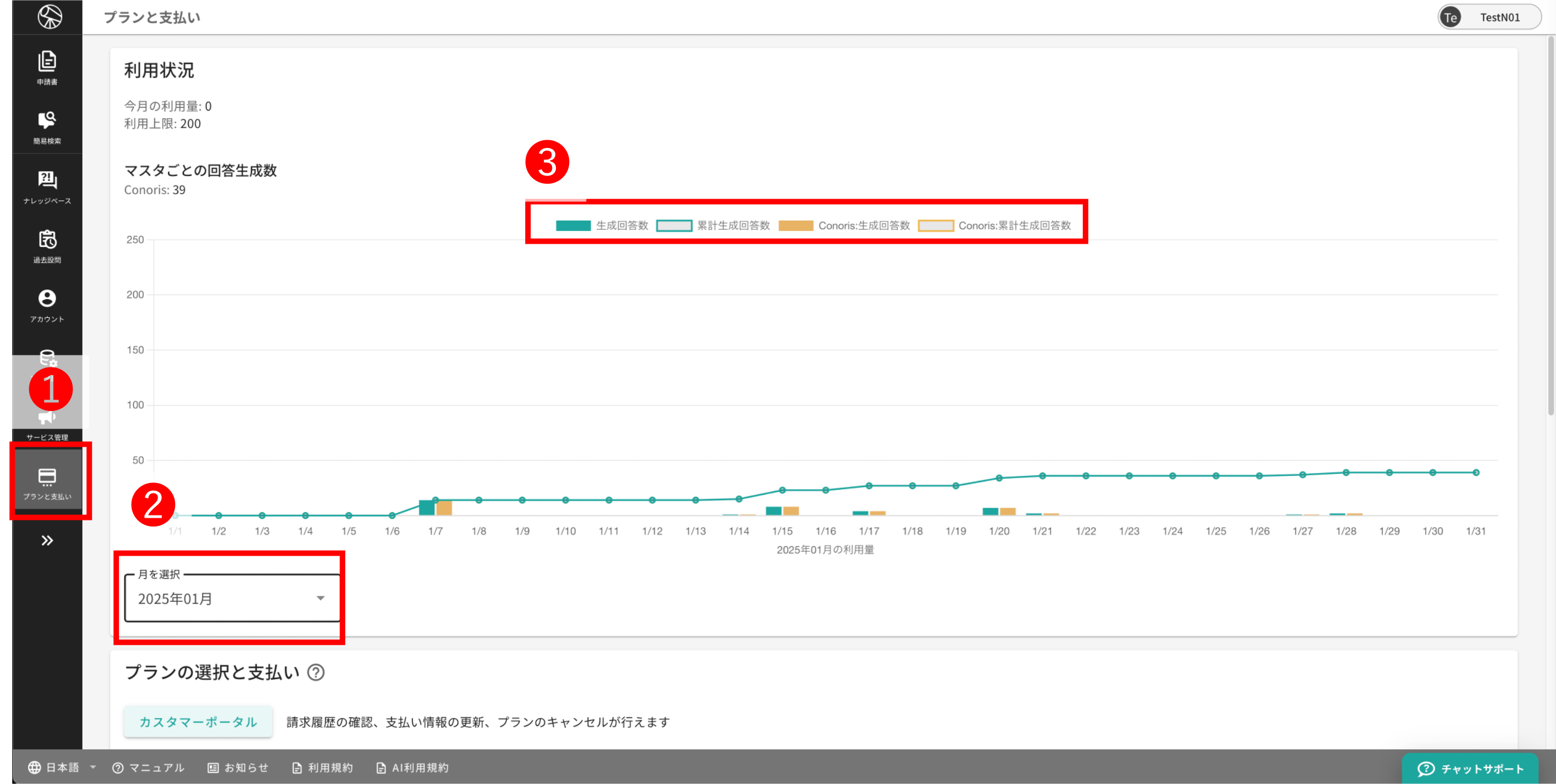Open the TestN01 user account chip
The image size is (1556, 784).
click(1488, 17)
